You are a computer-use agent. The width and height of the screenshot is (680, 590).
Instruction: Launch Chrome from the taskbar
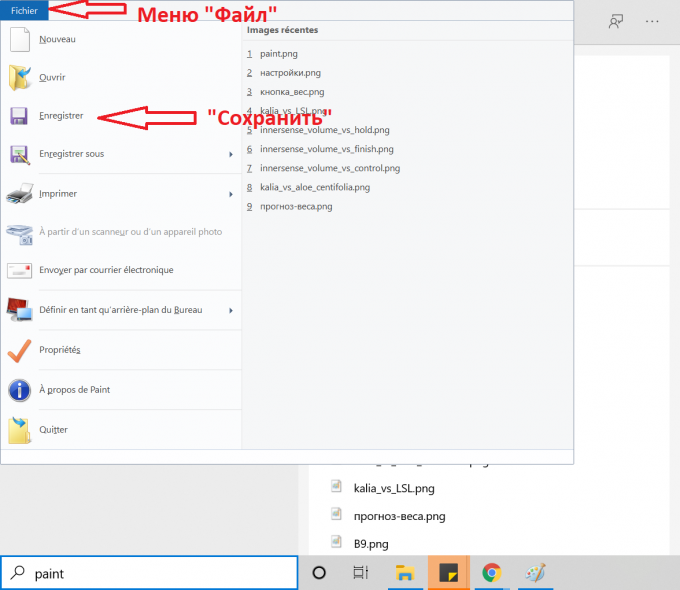(x=491, y=573)
